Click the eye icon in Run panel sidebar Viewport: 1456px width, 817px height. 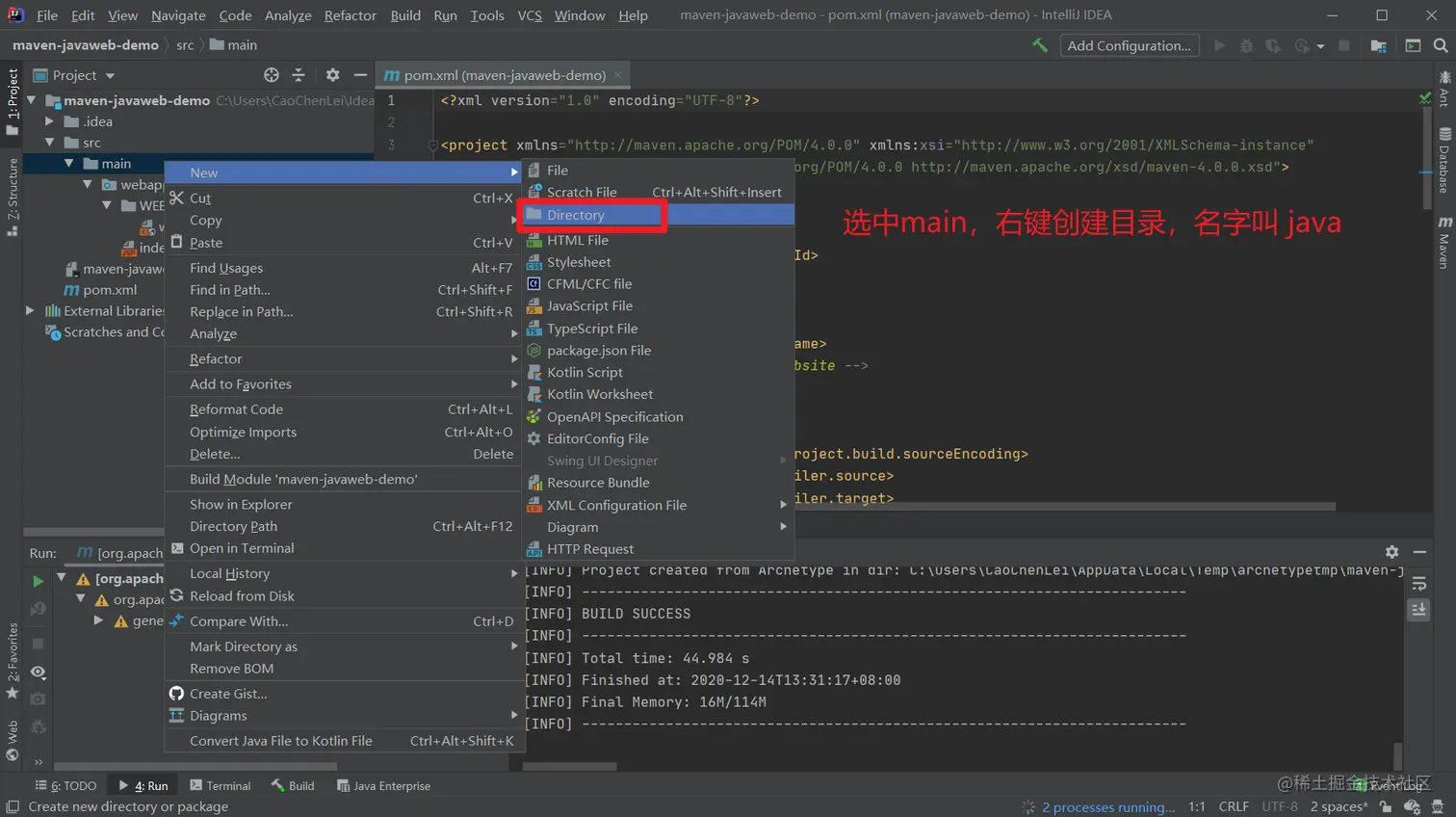(38, 672)
